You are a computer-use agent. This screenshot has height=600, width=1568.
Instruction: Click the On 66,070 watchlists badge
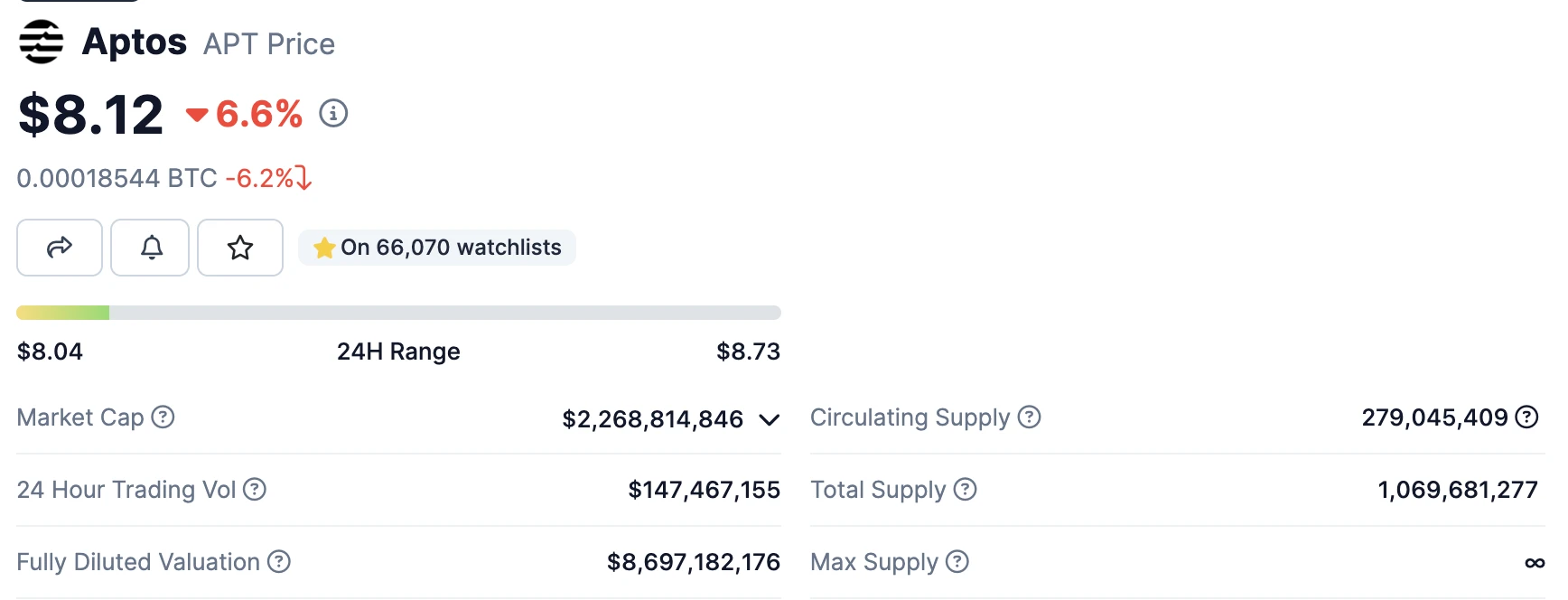coord(437,248)
